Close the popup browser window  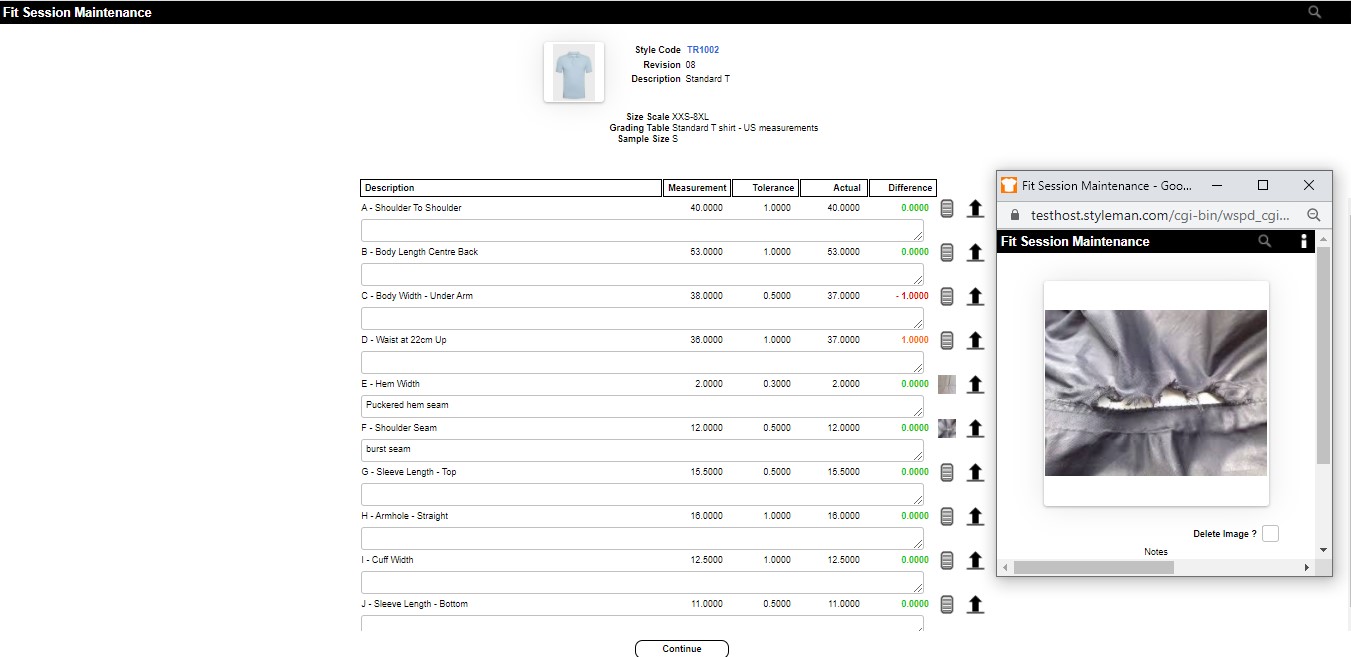1309,185
